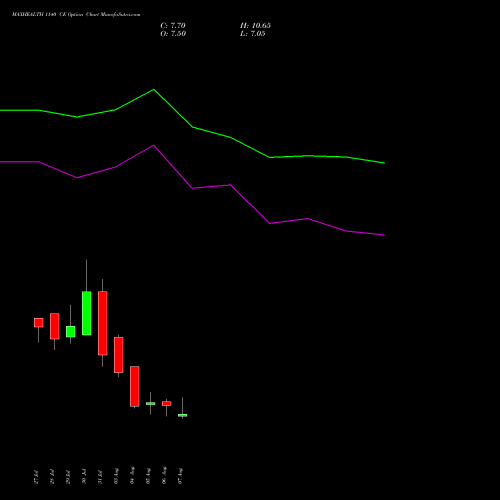This screenshot has height=500, width=500.
Task: Select the 29 Jul date label
Action: 68,477
